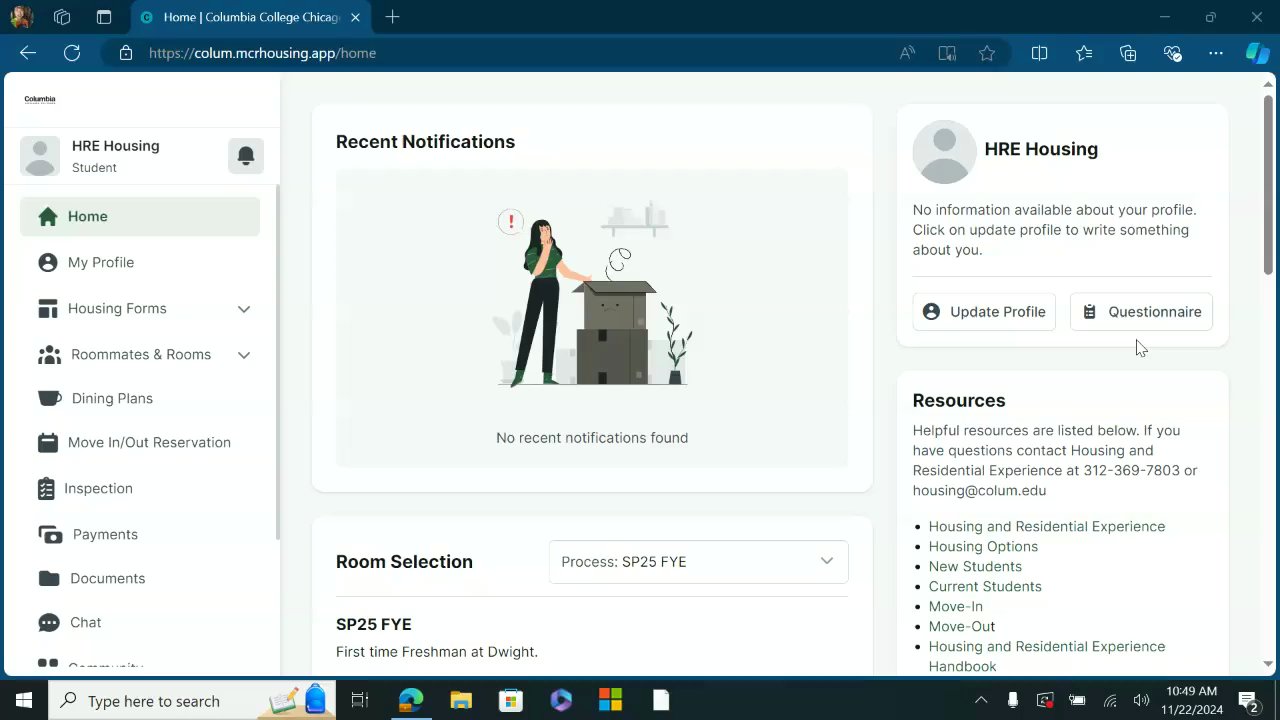Click the Read aloud icon in the address bar

tap(907, 53)
